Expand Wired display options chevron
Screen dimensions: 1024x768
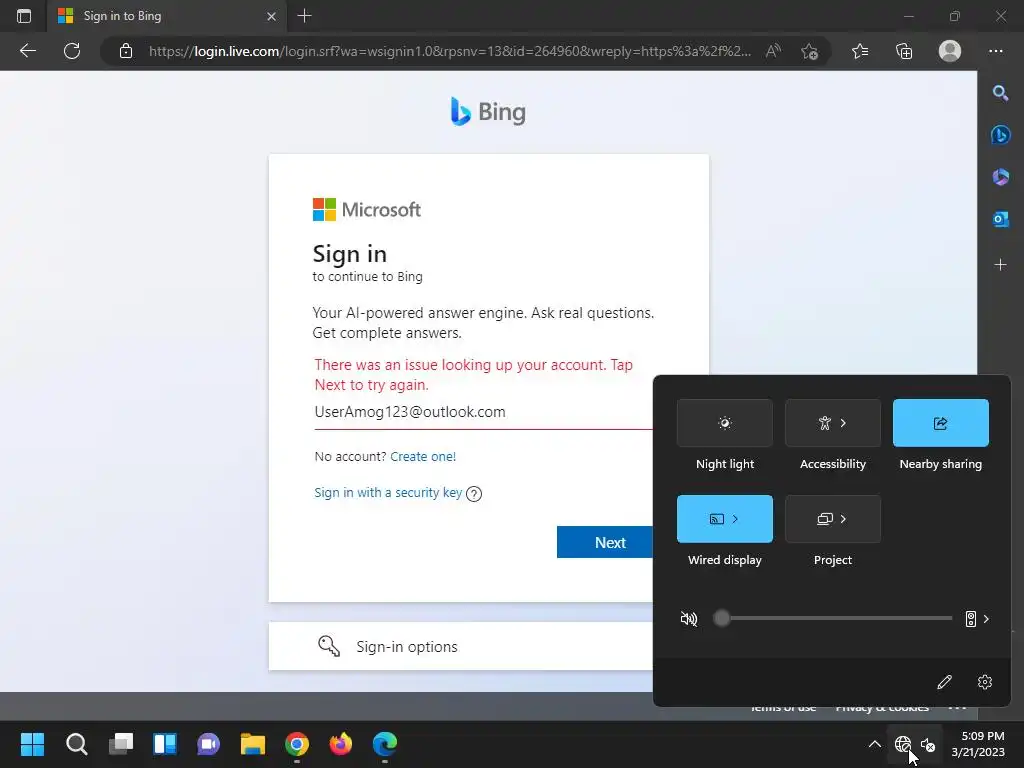point(735,519)
